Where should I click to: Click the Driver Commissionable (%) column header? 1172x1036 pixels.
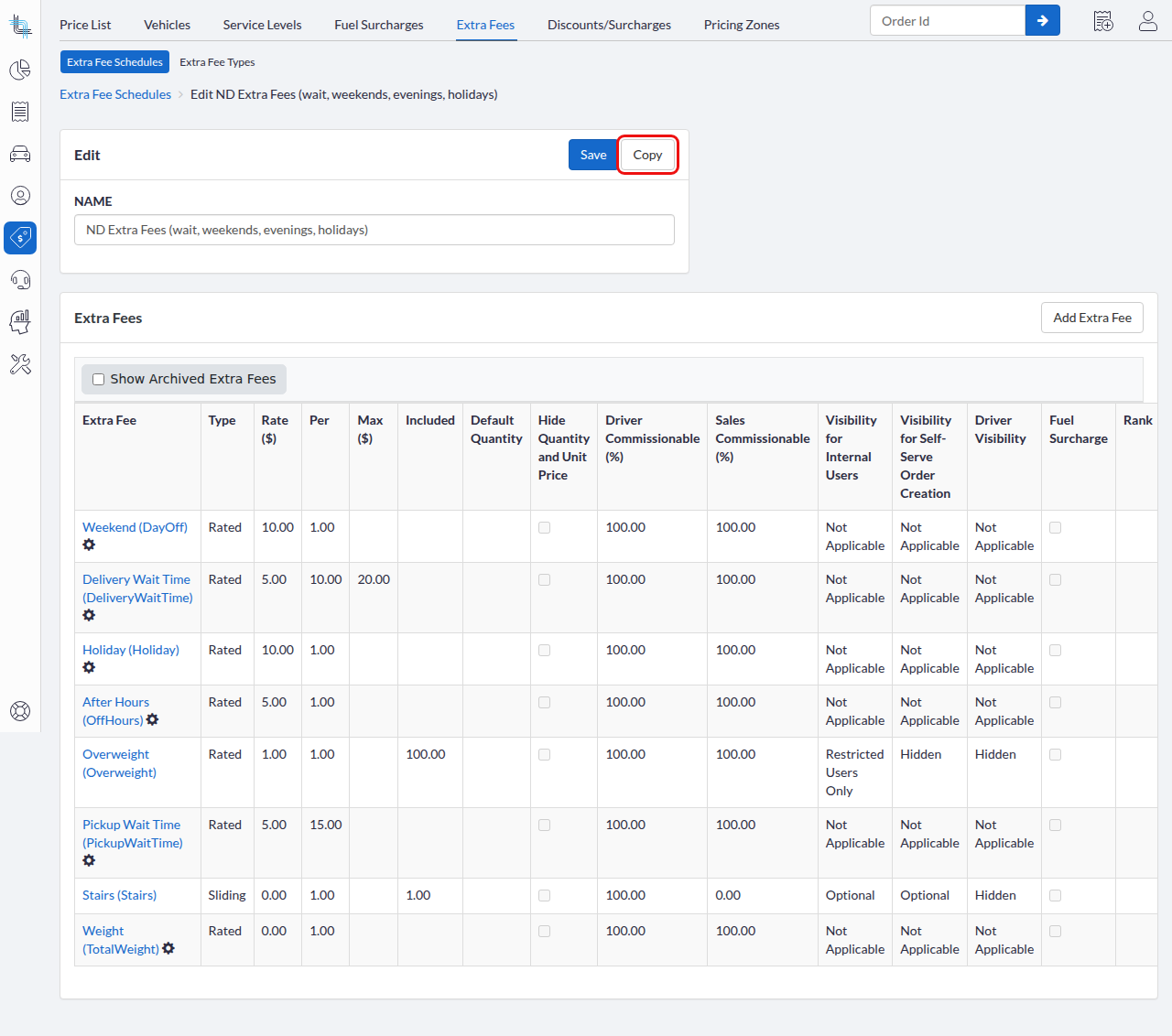pyautogui.click(x=652, y=438)
